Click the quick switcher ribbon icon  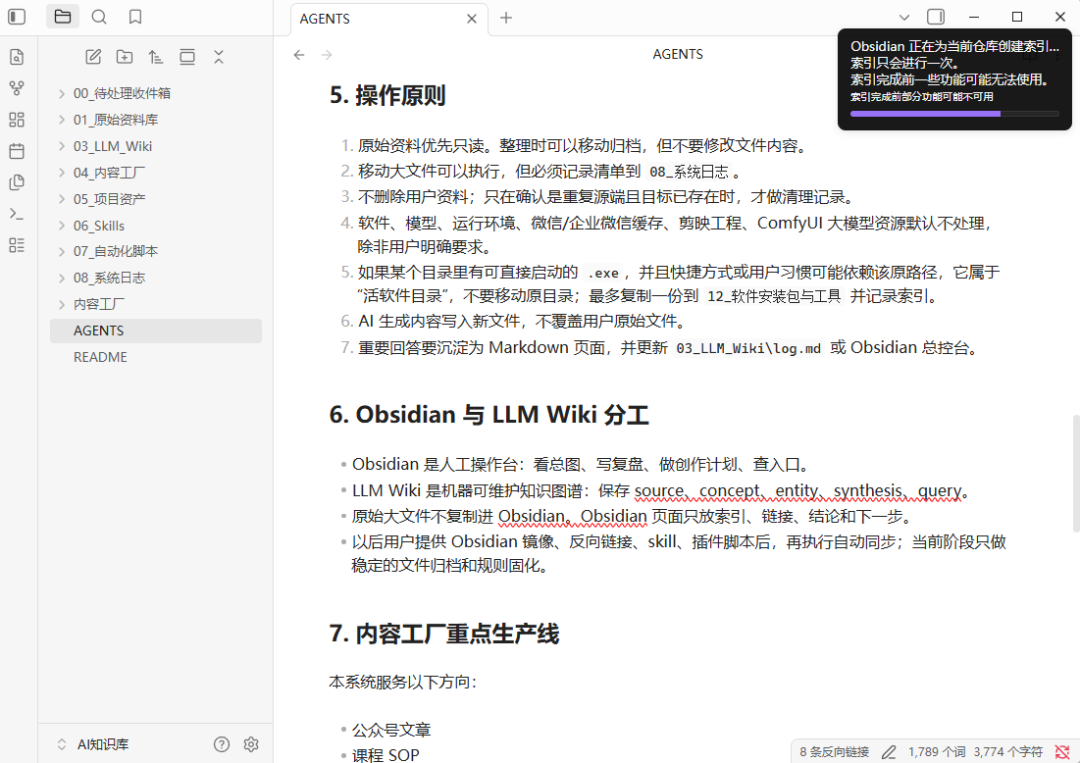(17, 57)
